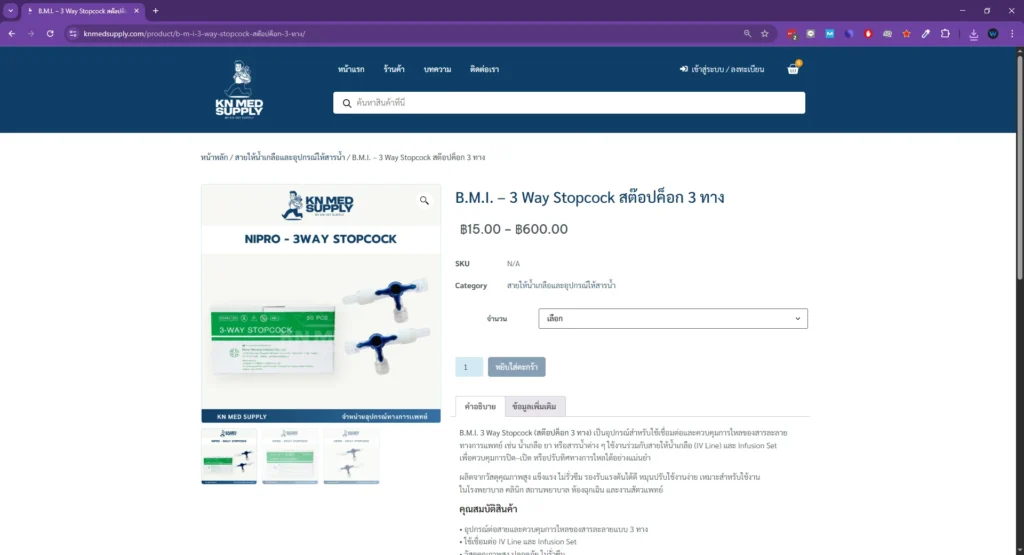Click หน้าหลัก breadcrumb link

(214, 157)
